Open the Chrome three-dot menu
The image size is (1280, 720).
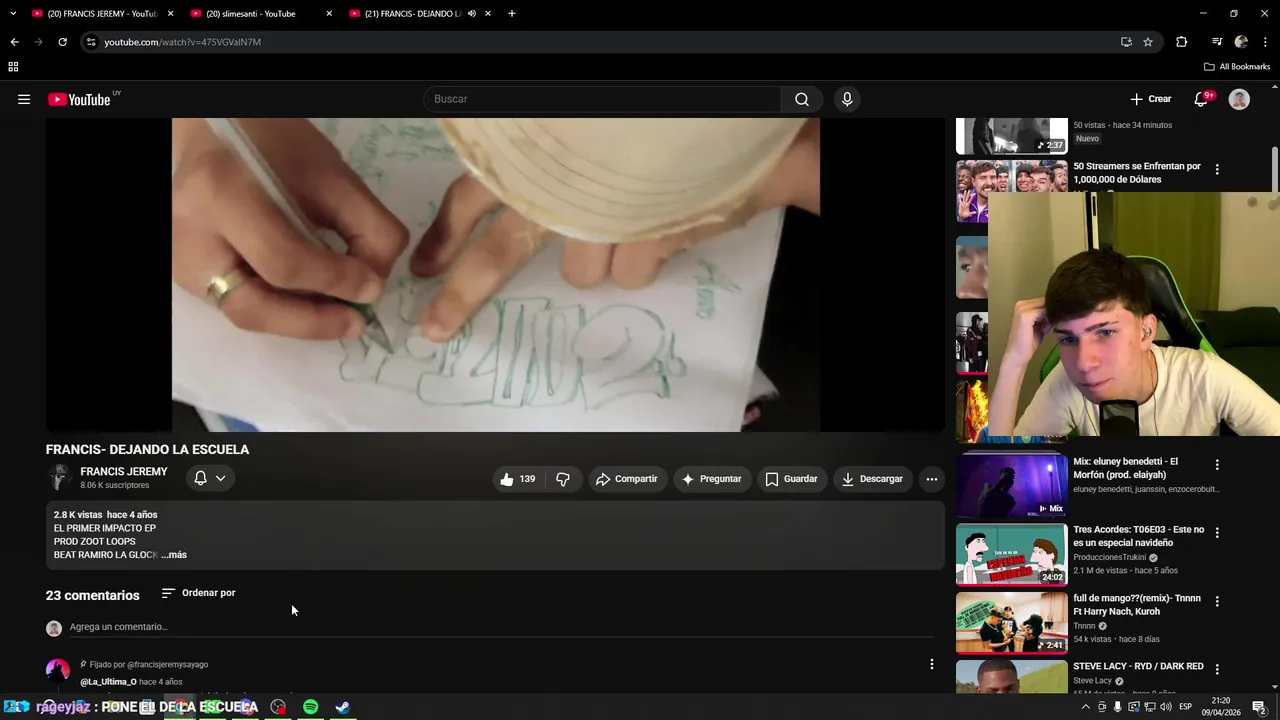pyautogui.click(x=1266, y=42)
